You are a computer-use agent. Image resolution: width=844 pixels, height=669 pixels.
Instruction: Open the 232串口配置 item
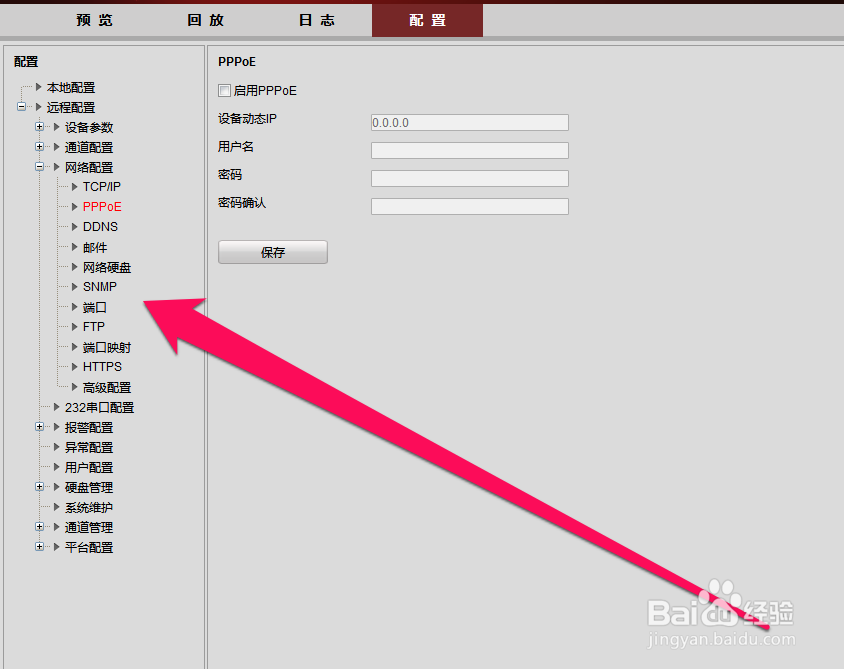pyautogui.click(x=100, y=407)
